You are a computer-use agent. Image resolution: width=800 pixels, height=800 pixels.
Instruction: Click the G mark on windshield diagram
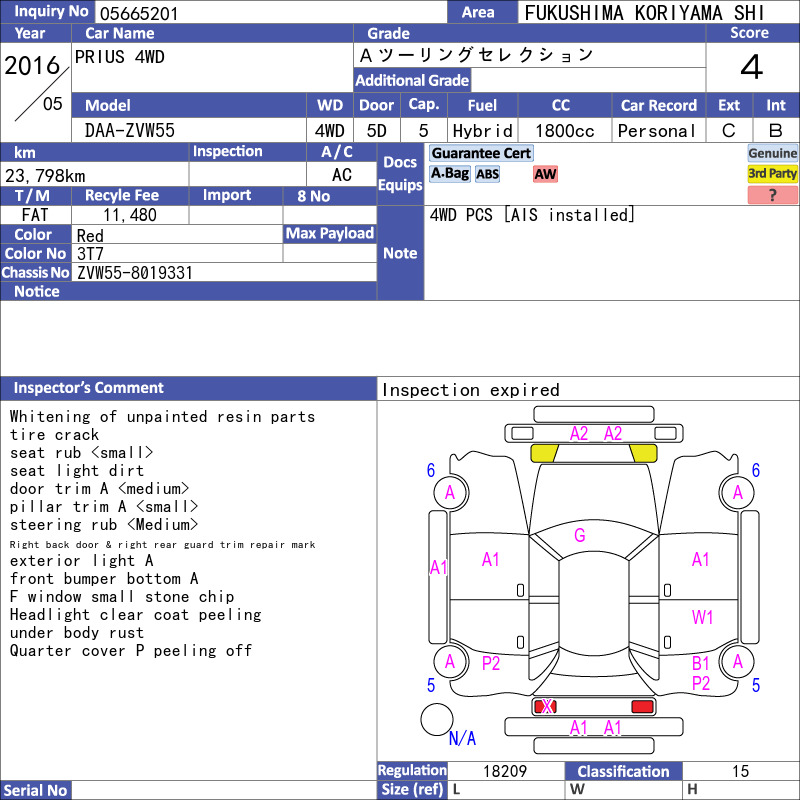pos(580,535)
